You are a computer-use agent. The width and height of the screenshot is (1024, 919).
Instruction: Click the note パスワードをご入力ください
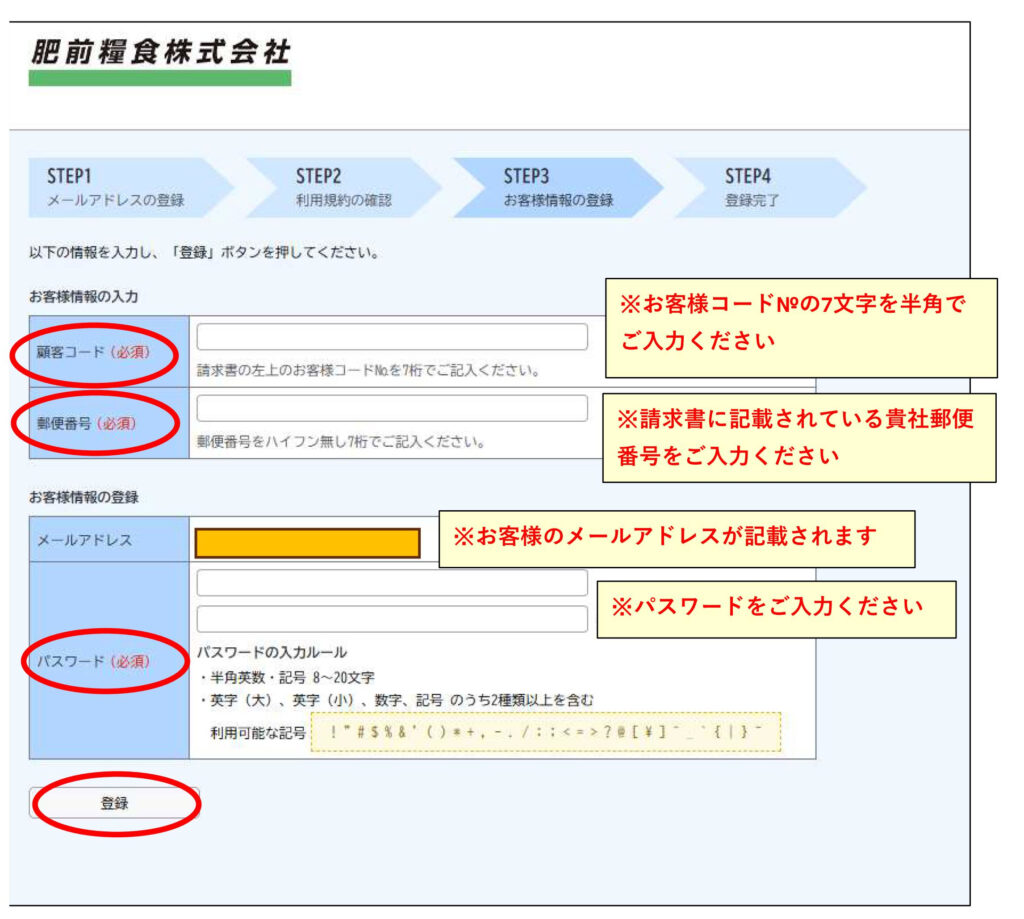(775, 609)
